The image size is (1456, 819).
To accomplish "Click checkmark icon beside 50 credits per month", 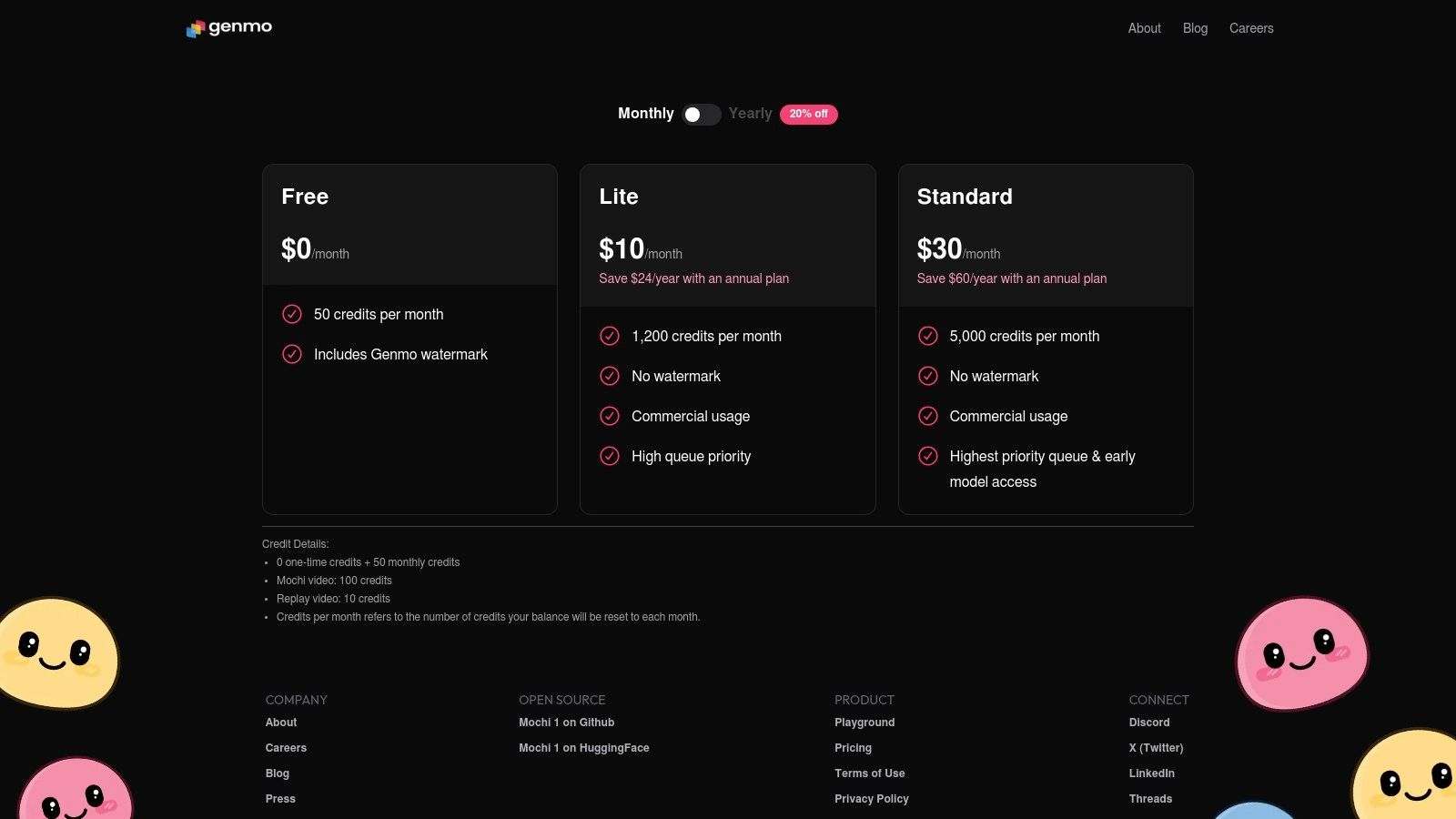I will point(292,314).
